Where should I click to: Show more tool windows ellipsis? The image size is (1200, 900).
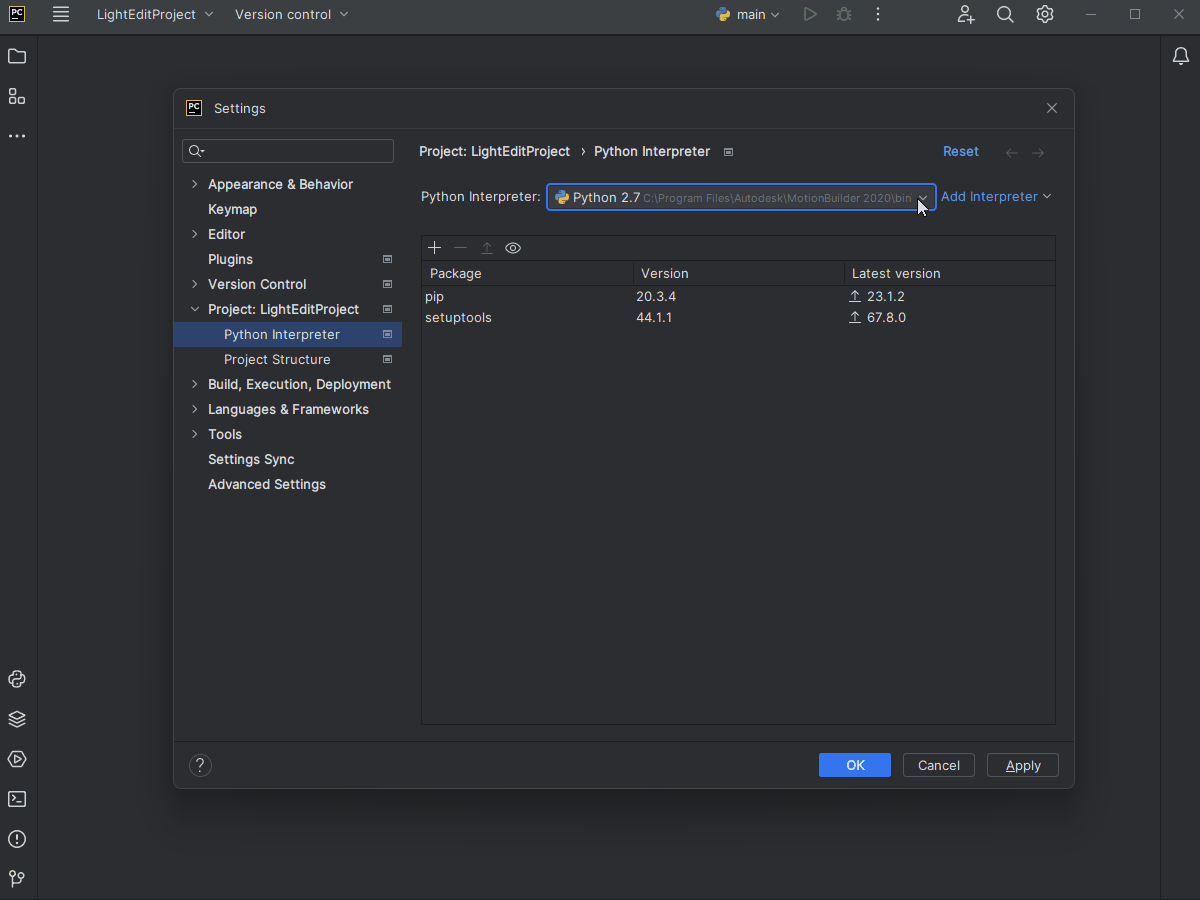click(x=17, y=136)
